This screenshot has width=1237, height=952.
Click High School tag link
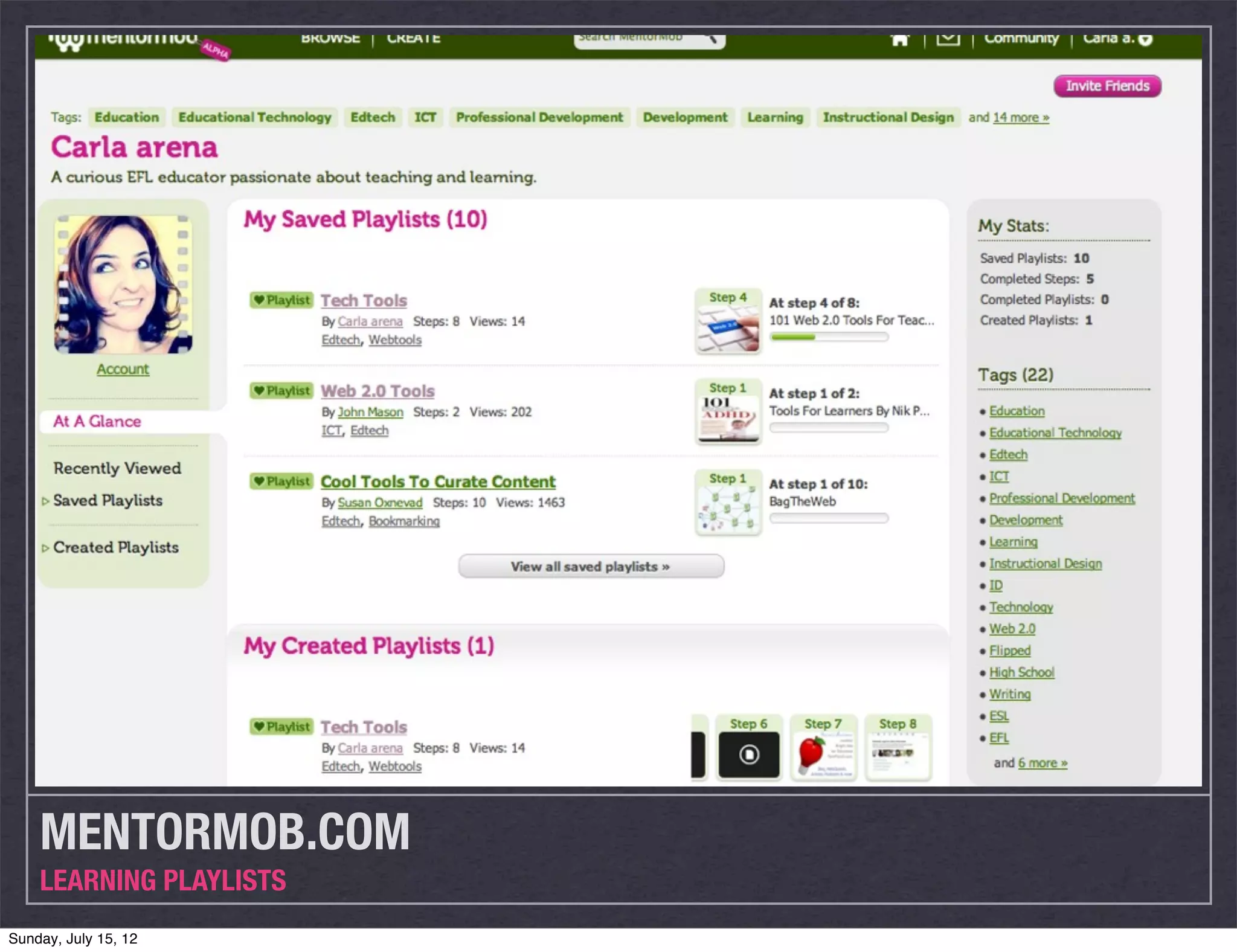(x=1021, y=672)
